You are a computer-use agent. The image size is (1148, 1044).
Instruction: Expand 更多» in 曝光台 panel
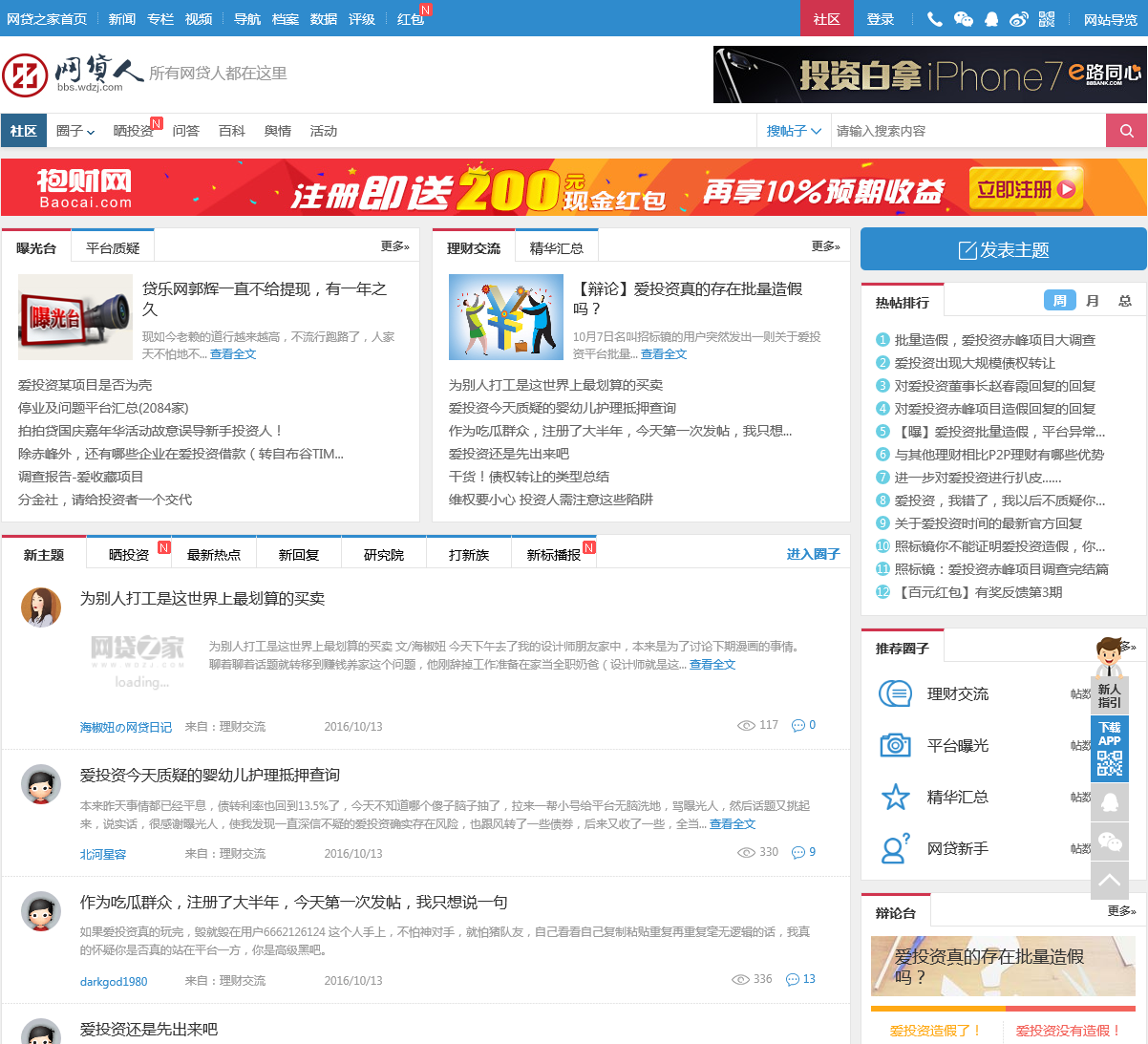pos(394,246)
